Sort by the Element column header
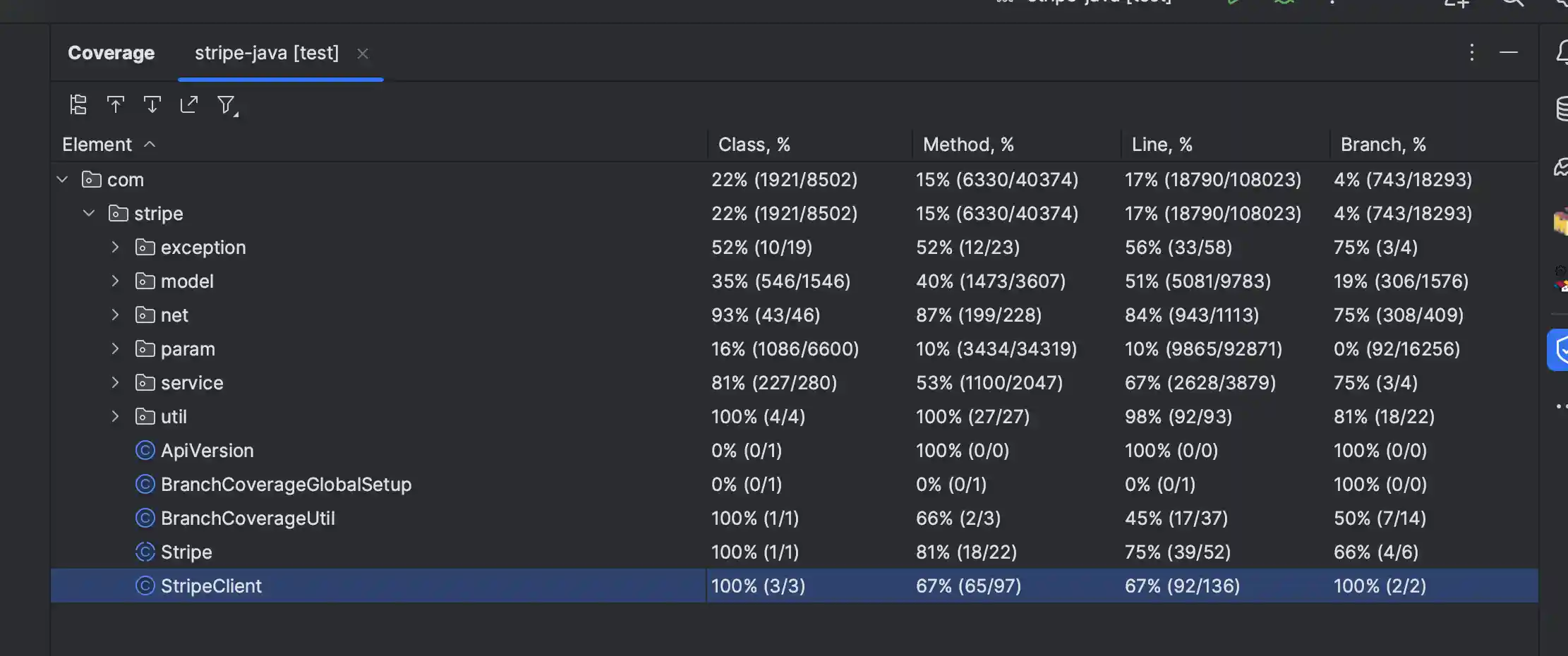The height and width of the screenshot is (656, 1568). point(97,145)
